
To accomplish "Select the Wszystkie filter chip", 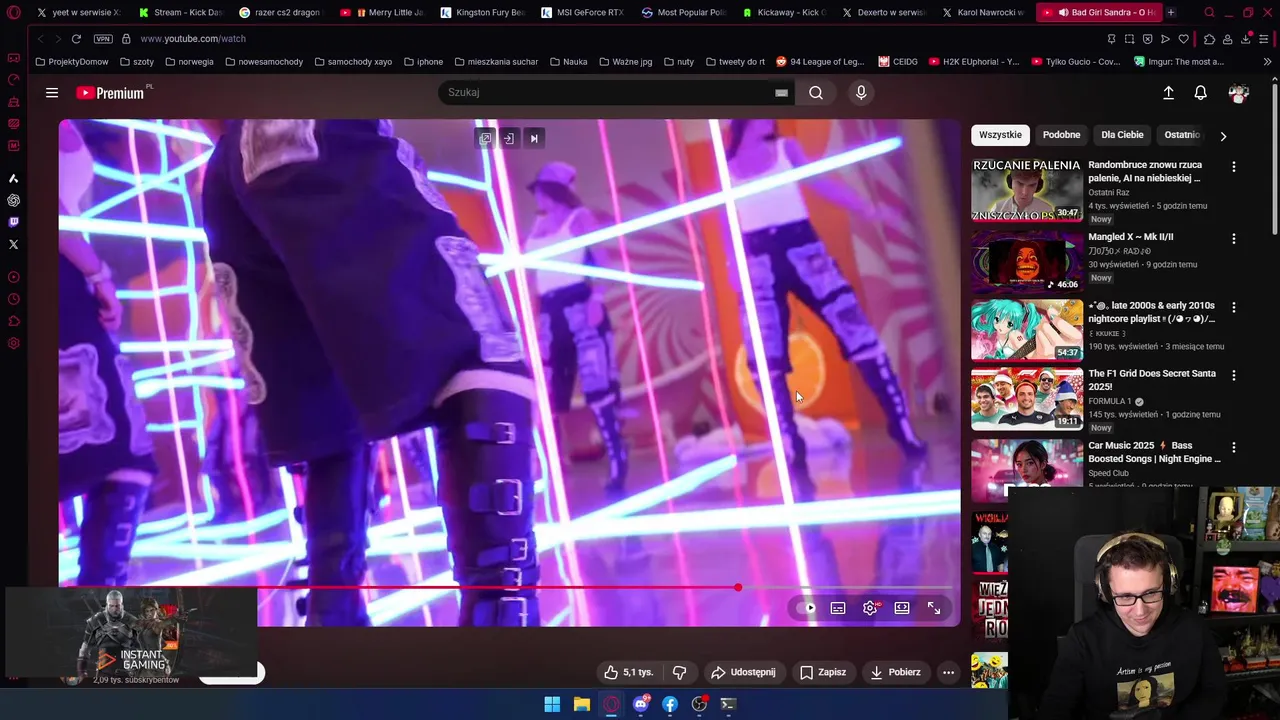I will [x=1000, y=135].
